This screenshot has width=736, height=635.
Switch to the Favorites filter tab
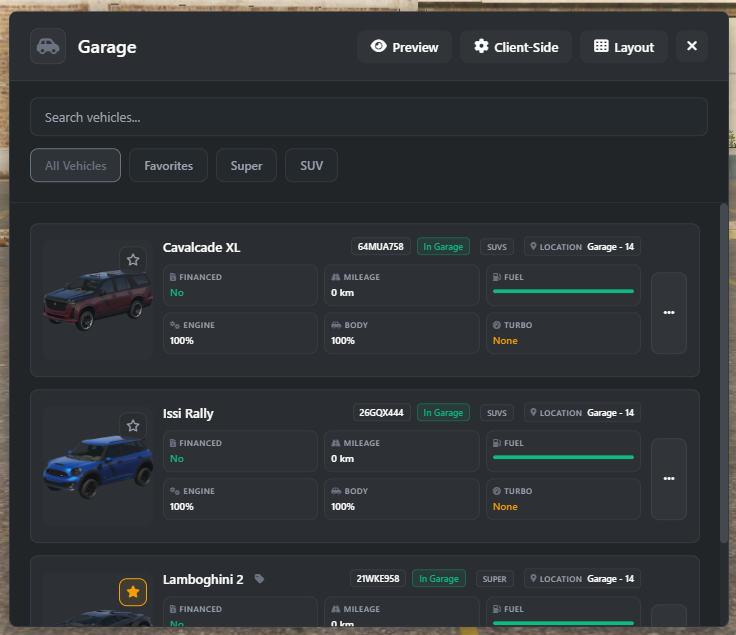168,166
